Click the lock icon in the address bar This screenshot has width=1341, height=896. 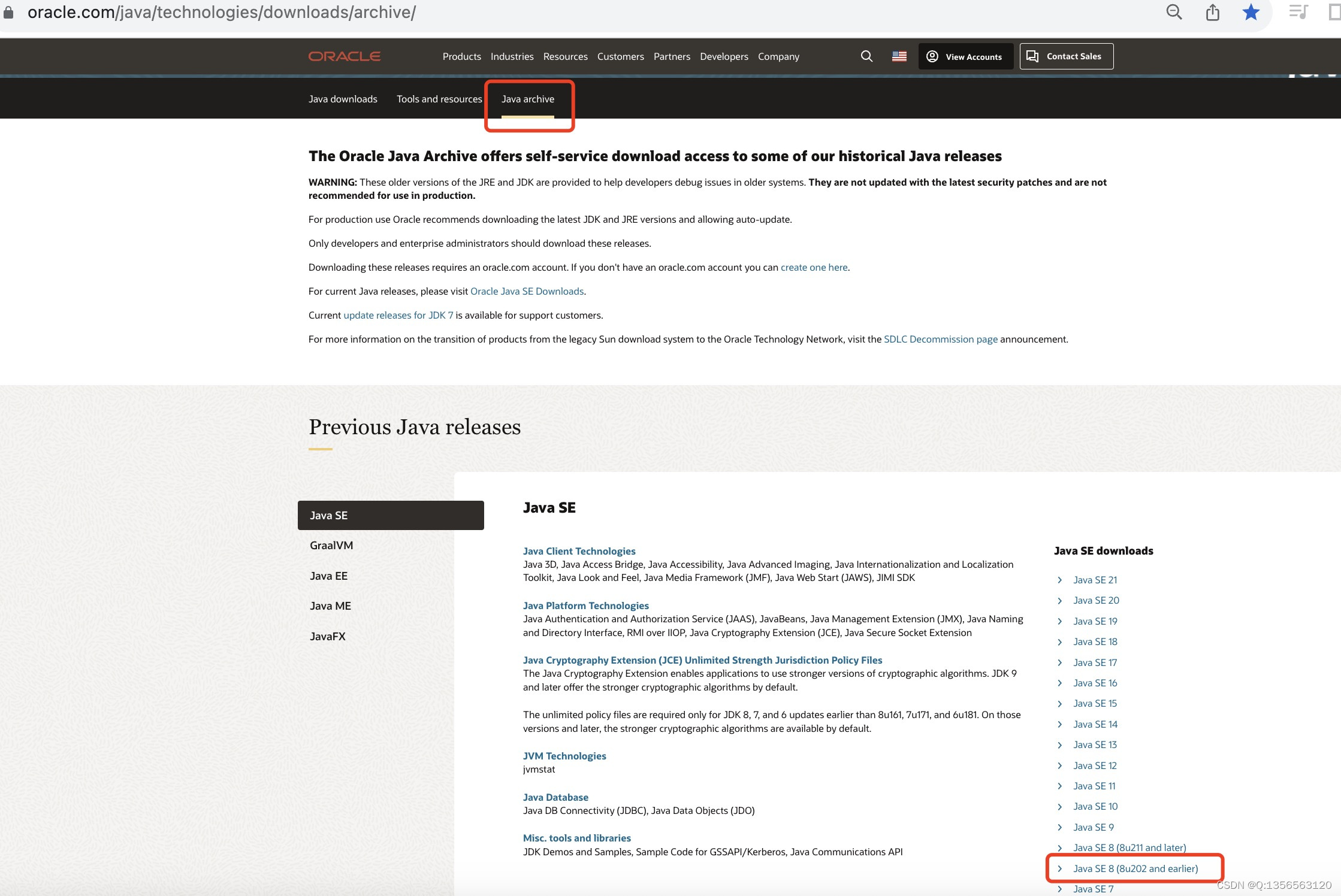[8, 12]
